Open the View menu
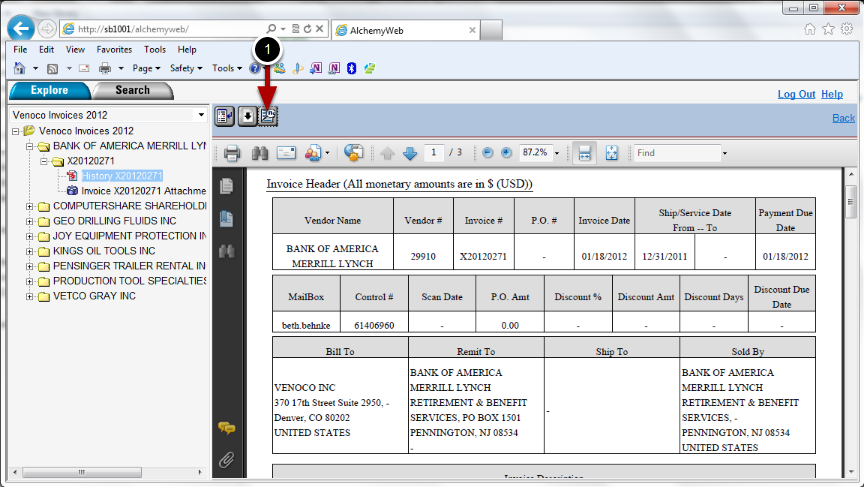 75,50
